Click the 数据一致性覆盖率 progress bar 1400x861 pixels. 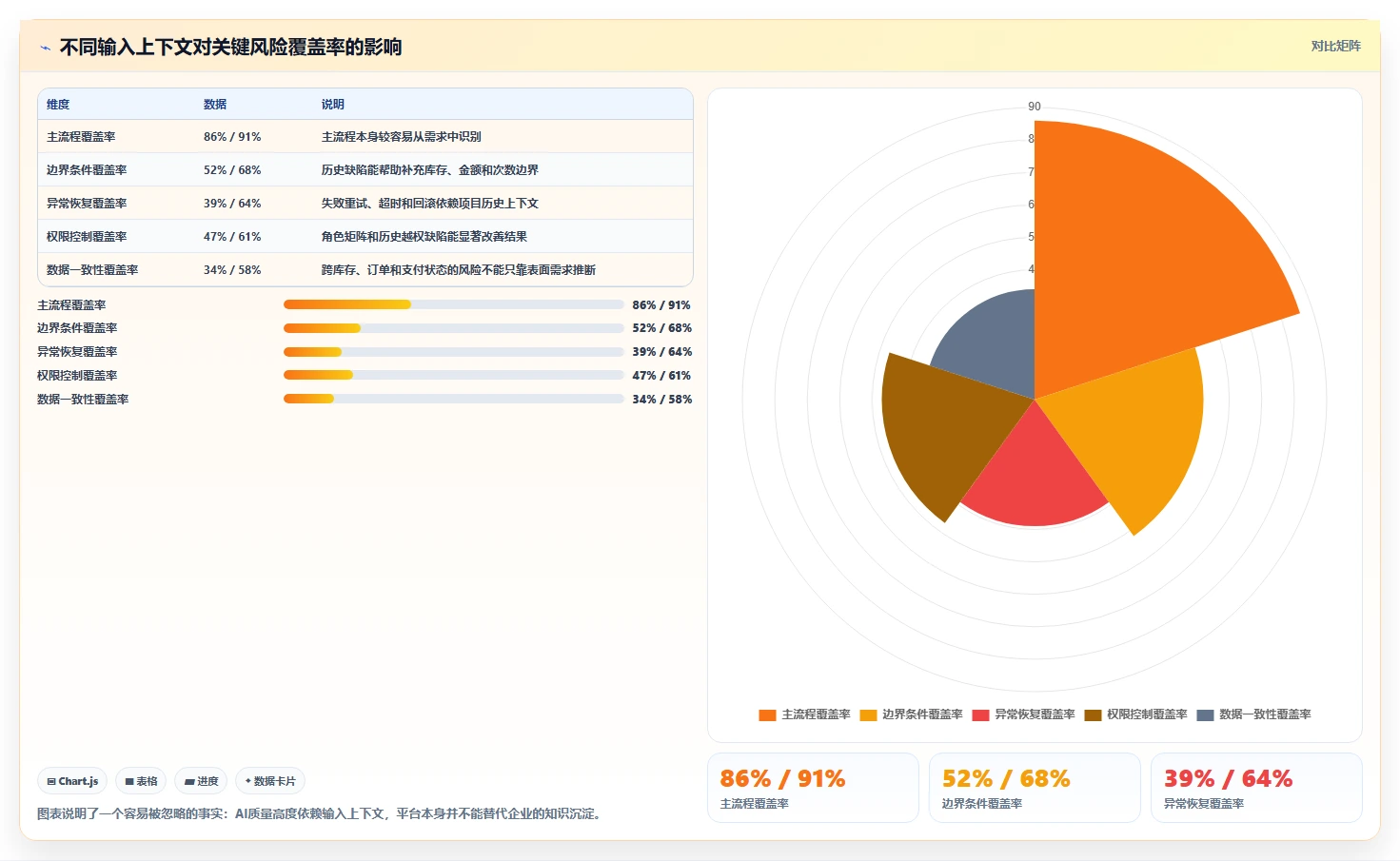tap(453, 399)
